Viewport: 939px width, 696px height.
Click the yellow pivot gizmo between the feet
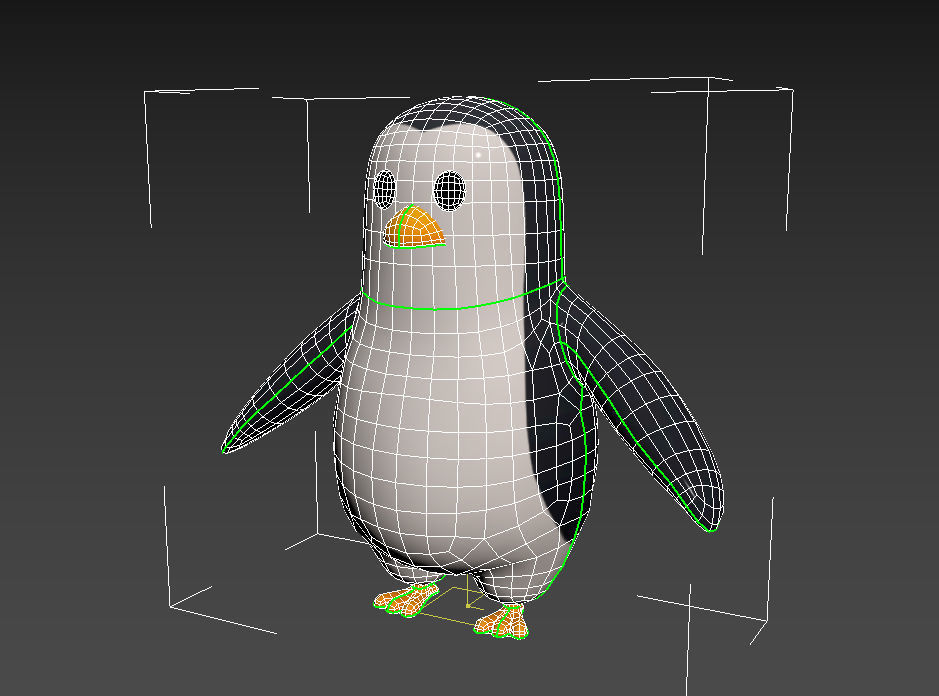pos(468,606)
